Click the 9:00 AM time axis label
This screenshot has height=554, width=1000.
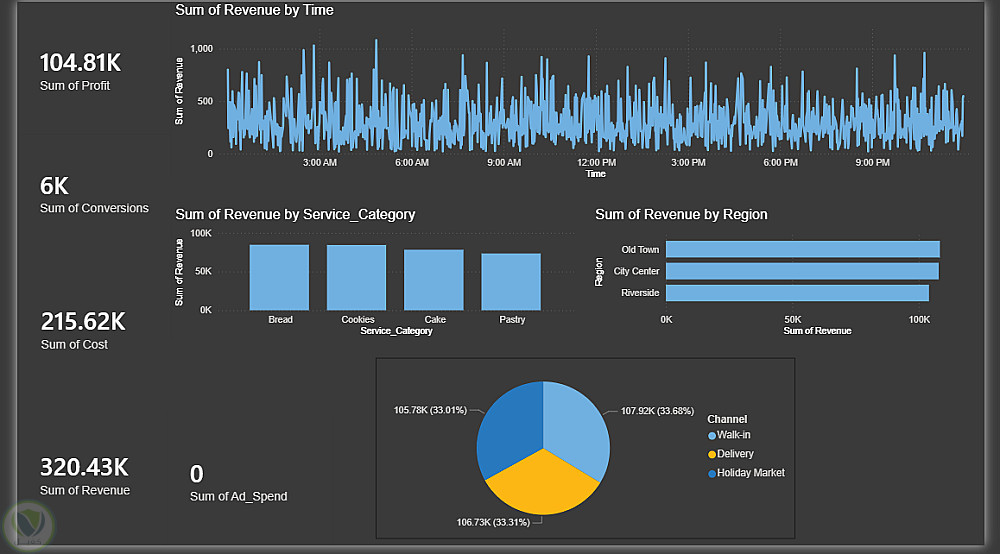[x=504, y=163]
